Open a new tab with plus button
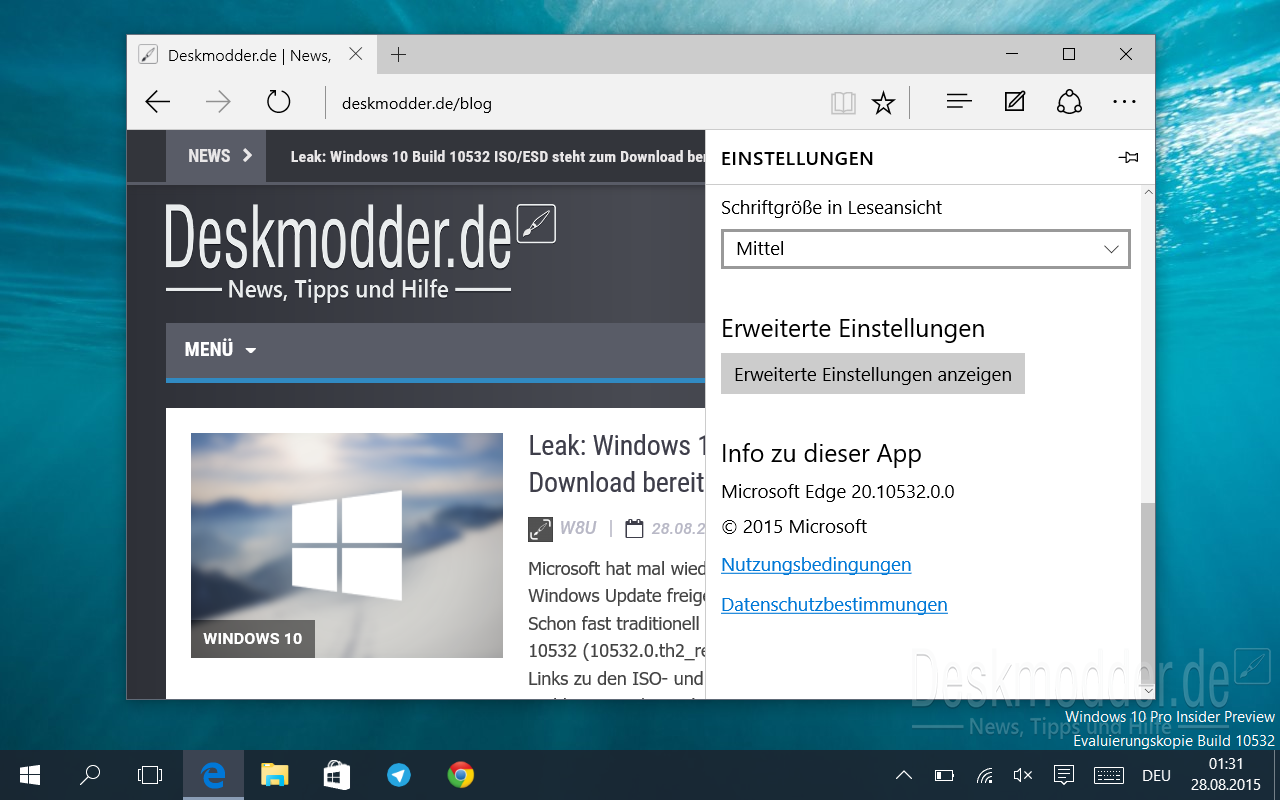1280x800 pixels. pyautogui.click(x=398, y=55)
